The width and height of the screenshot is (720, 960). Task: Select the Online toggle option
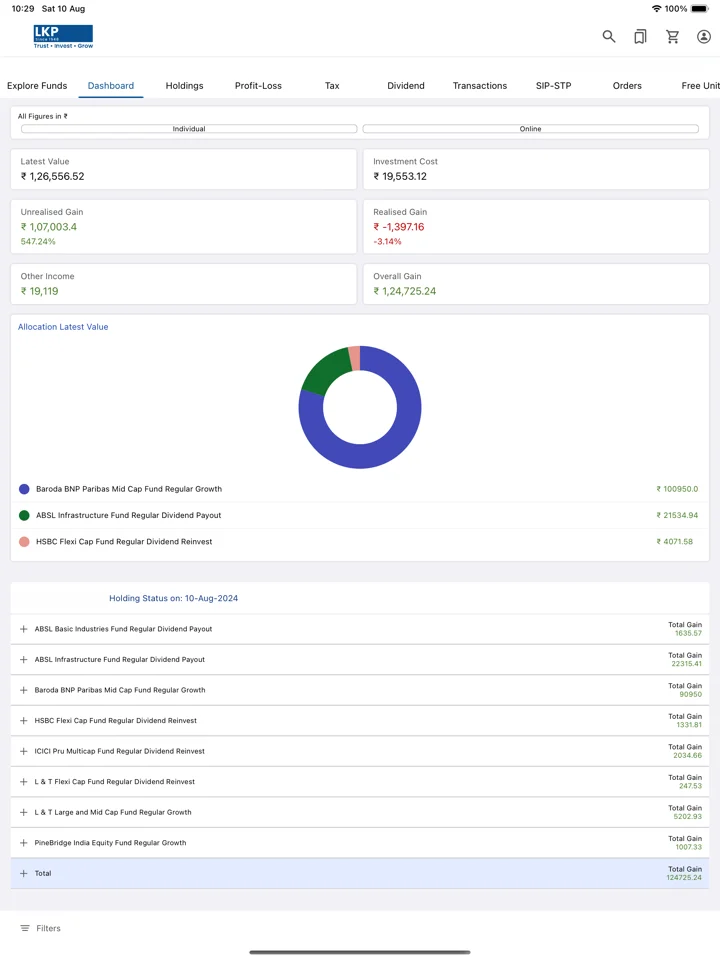pos(530,129)
